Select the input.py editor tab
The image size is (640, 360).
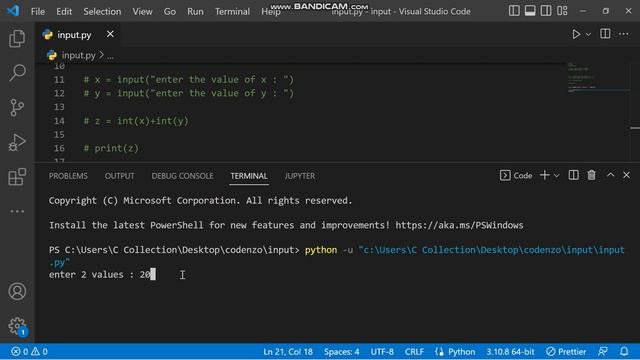click(78, 35)
